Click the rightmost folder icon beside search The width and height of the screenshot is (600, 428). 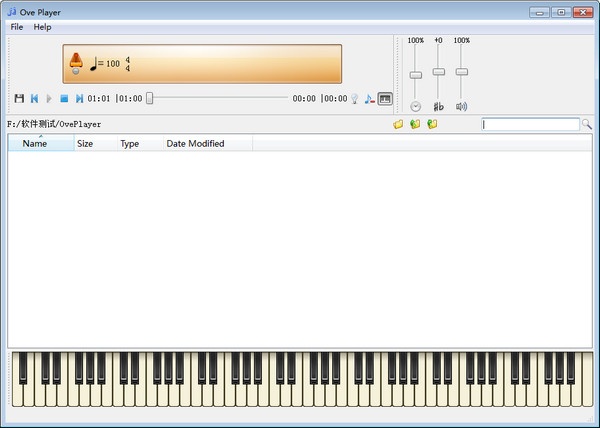[x=432, y=125]
